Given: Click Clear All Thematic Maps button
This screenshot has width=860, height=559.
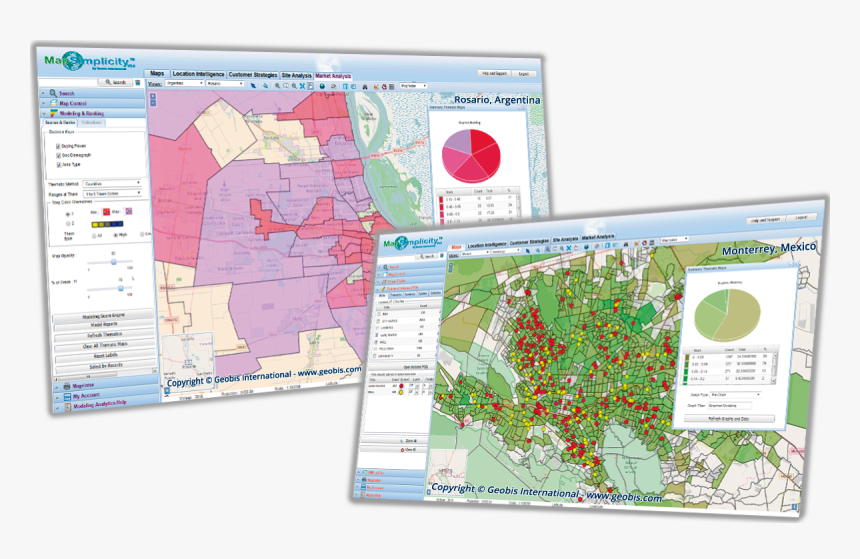Looking at the screenshot, I should pos(105,345).
